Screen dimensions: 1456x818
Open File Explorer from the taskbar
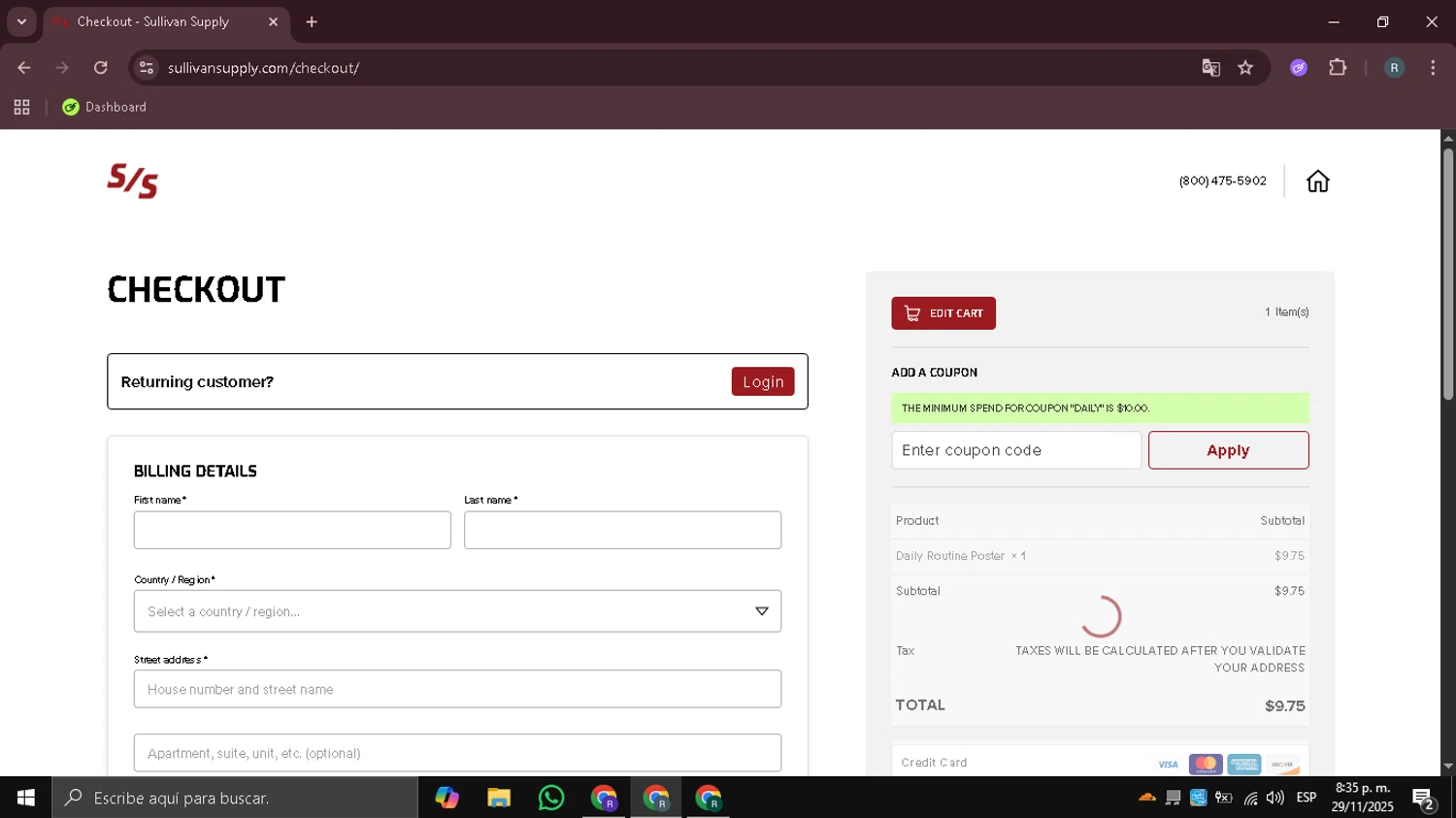coord(499,798)
